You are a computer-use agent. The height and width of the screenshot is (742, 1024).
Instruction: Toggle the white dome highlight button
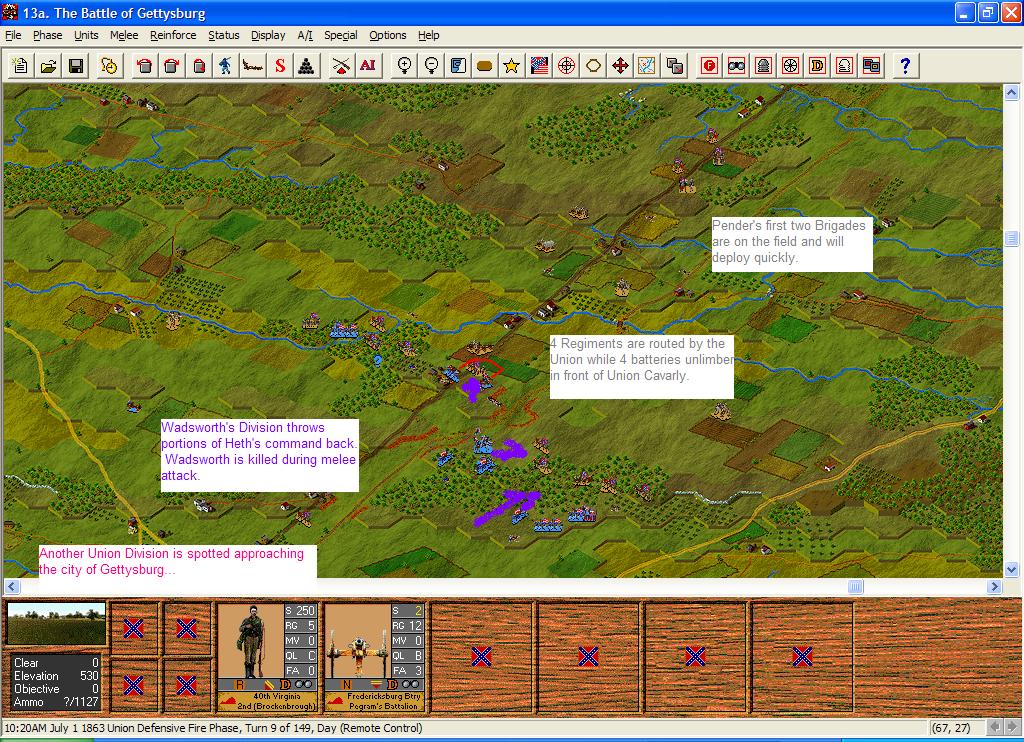click(x=844, y=65)
